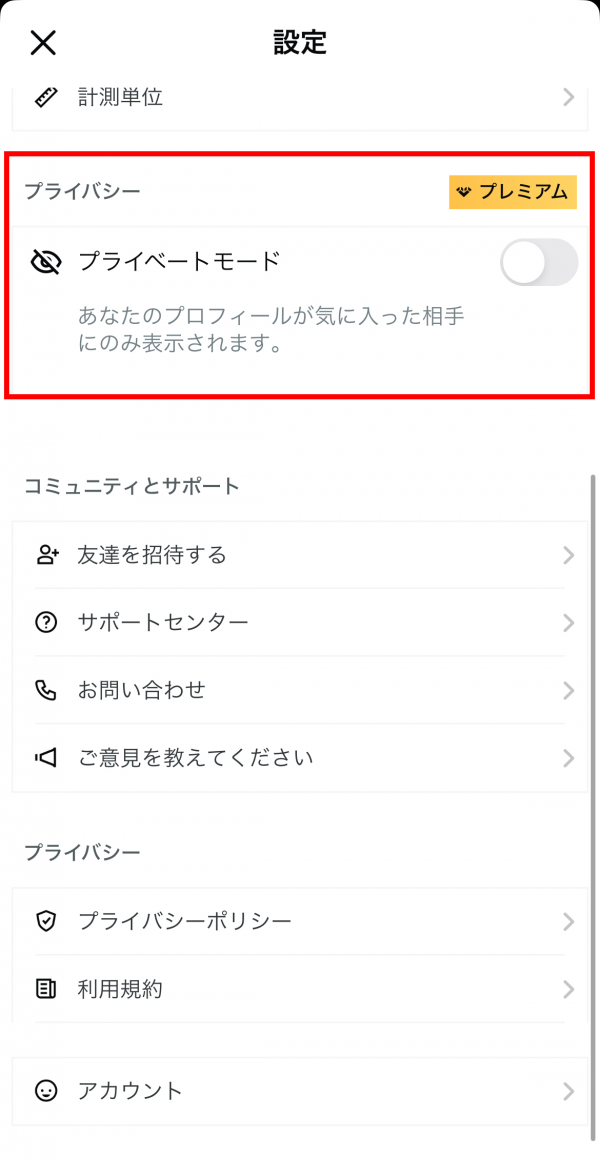Tap the megaphone feedback icon
The image size is (600, 1158).
(x=46, y=758)
